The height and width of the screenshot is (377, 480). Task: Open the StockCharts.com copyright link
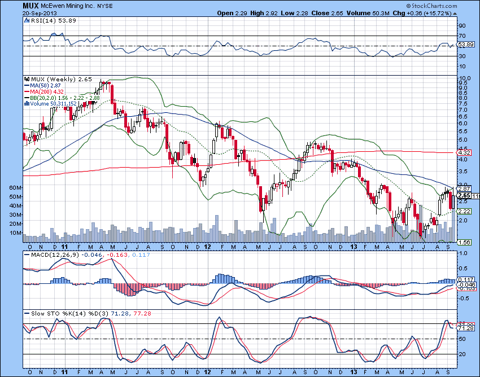431,6
